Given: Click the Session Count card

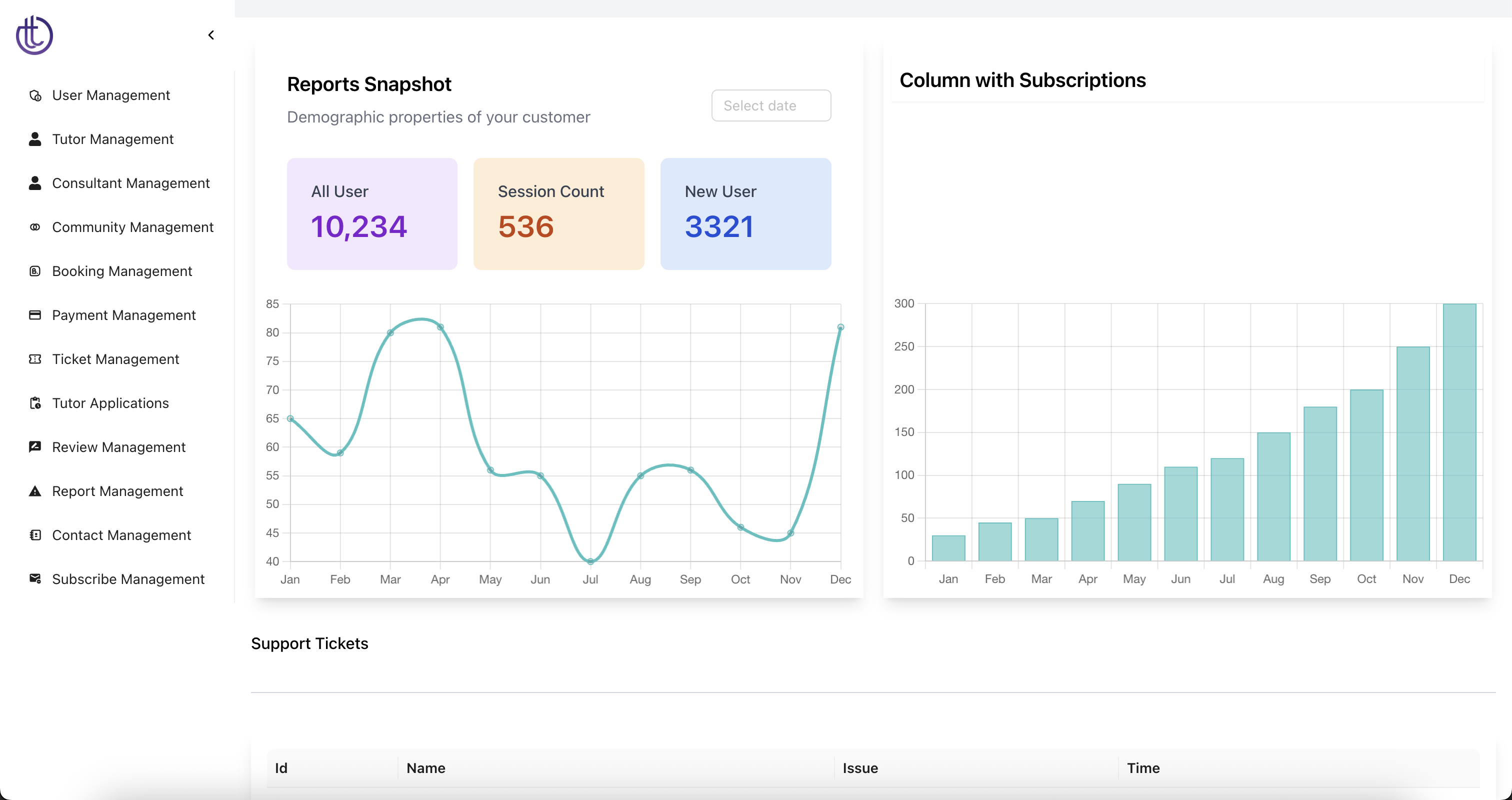Looking at the screenshot, I should [558, 213].
